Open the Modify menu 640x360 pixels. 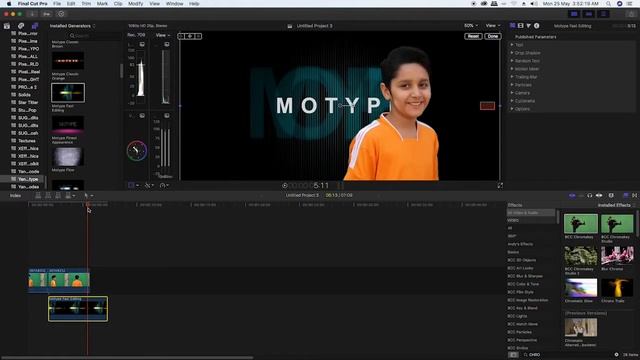[136, 4]
